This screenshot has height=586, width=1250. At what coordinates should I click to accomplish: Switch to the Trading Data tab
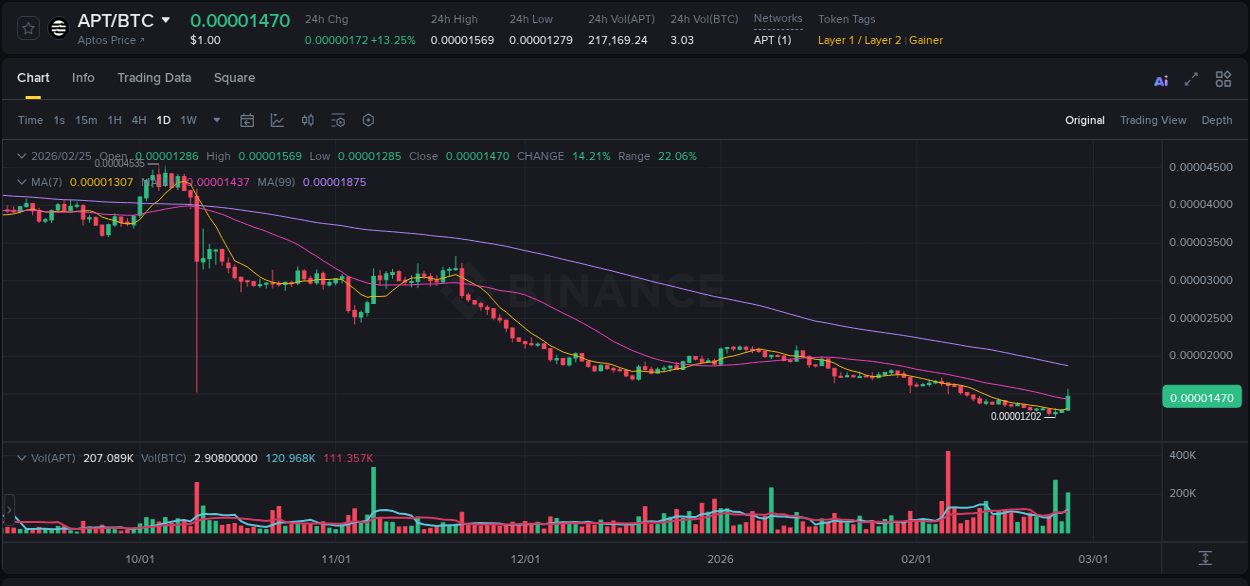154,78
